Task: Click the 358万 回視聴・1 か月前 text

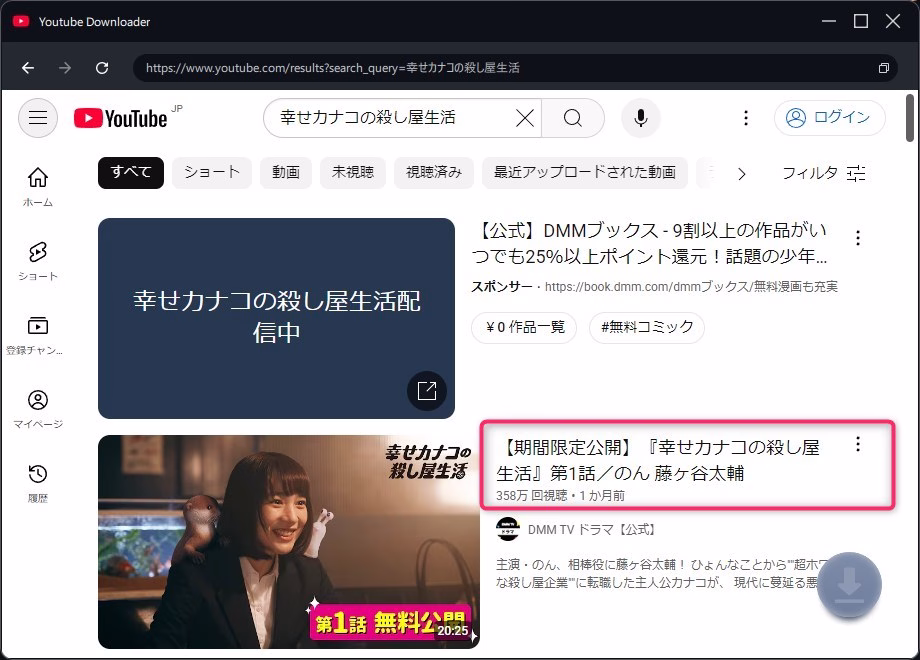Action: pos(560,496)
